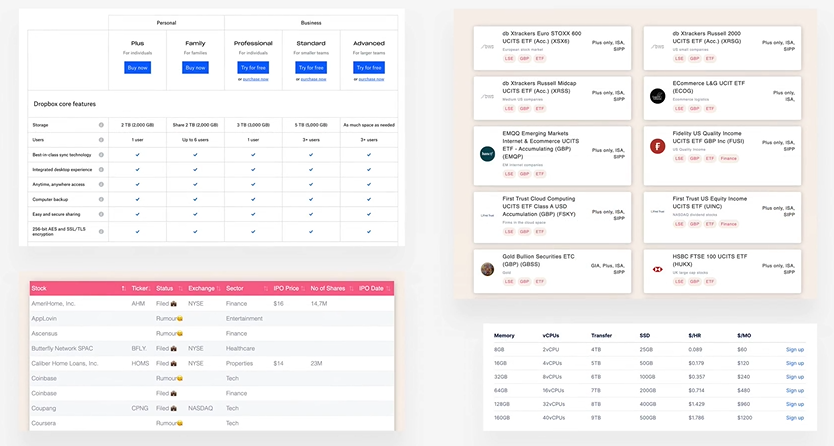Click the EMQQ teal circular logo
Viewport: 834px width, 446px height.
(487, 154)
